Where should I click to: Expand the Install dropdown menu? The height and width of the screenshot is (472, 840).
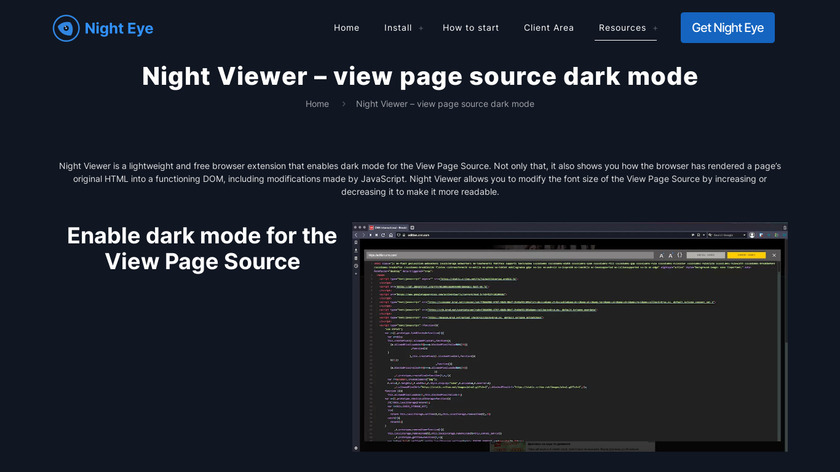[398, 28]
